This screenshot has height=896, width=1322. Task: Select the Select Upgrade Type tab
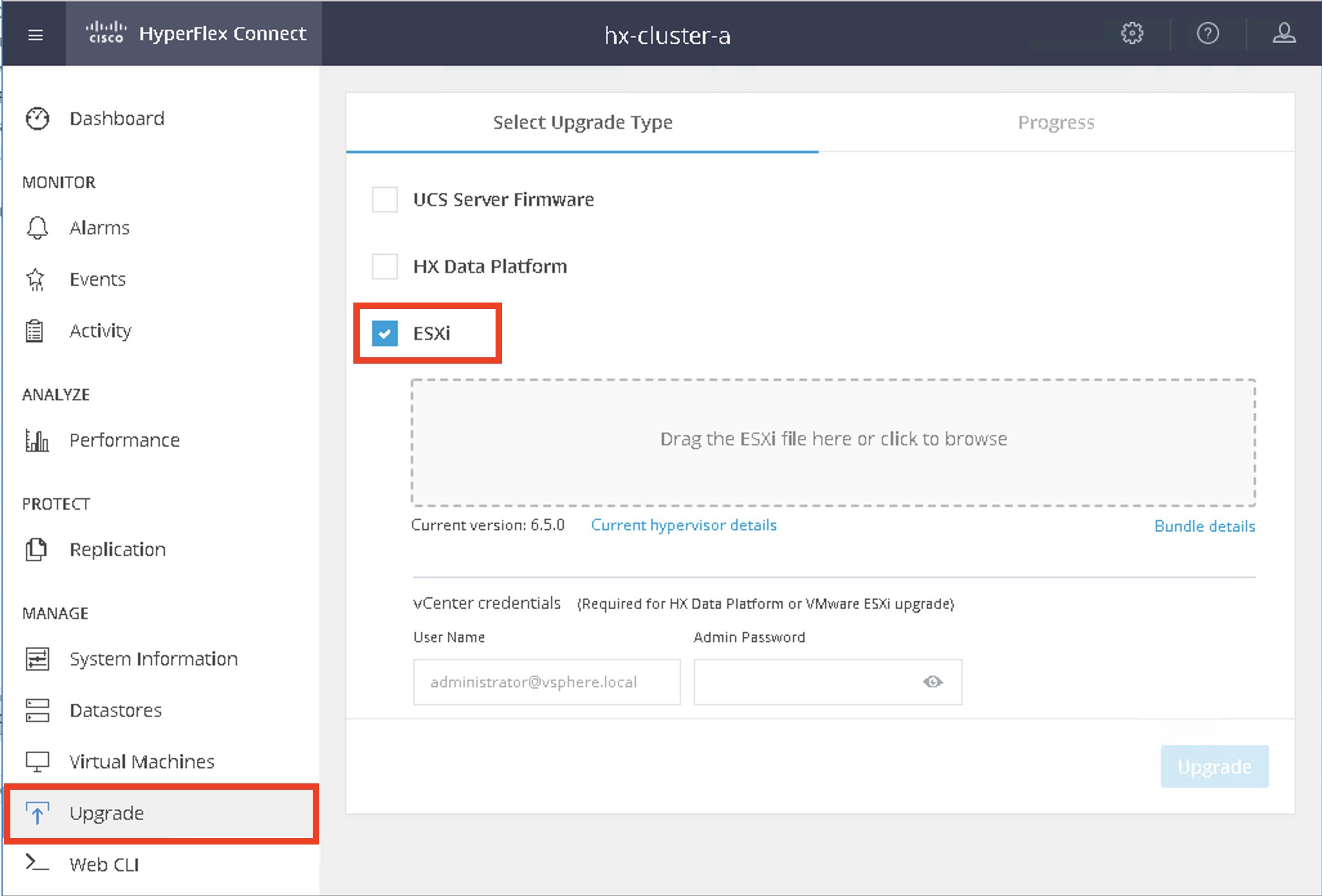point(582,122)
